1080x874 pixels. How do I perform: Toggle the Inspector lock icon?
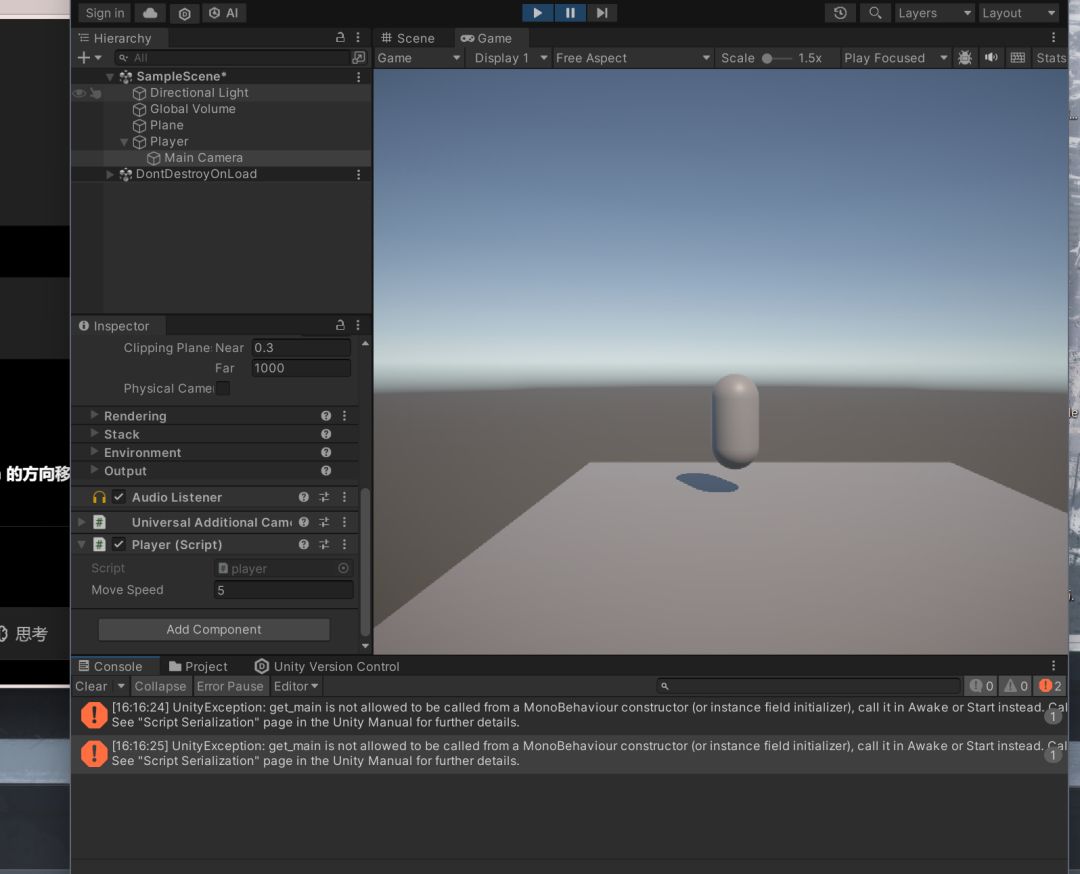point(340,324)
